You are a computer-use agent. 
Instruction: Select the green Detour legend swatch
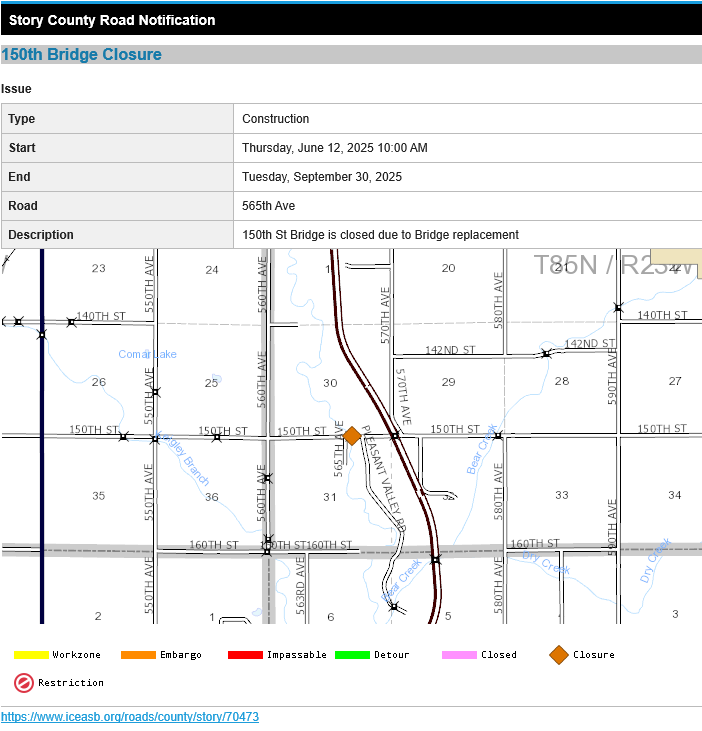pyautogui.click(x=352, y=655)
